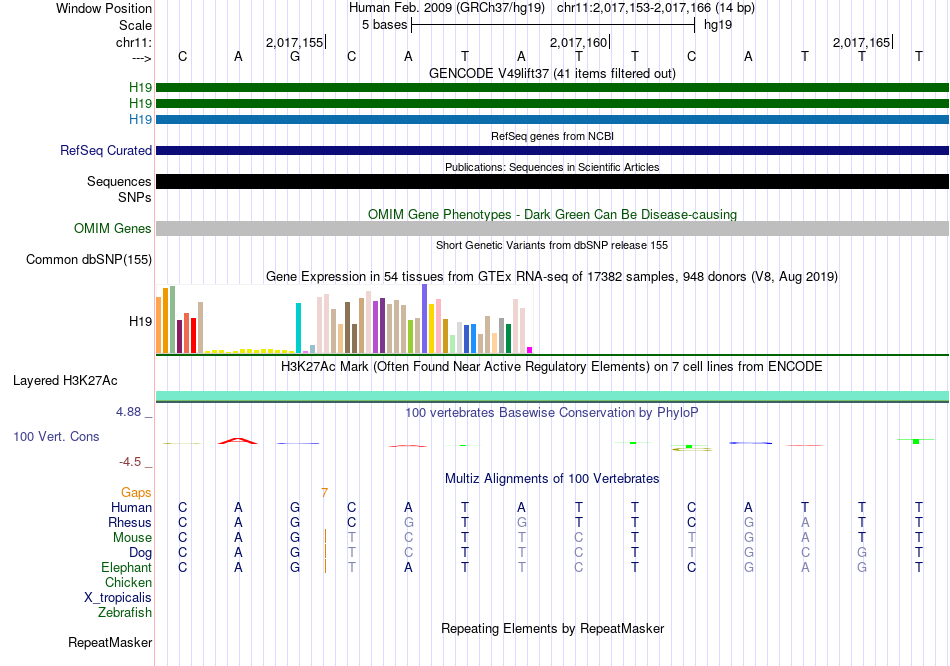Image resolution: width=950 pixels, height=666 pixels.
Task: Select the Rhesus alignment row label
Action: point(130,522)
